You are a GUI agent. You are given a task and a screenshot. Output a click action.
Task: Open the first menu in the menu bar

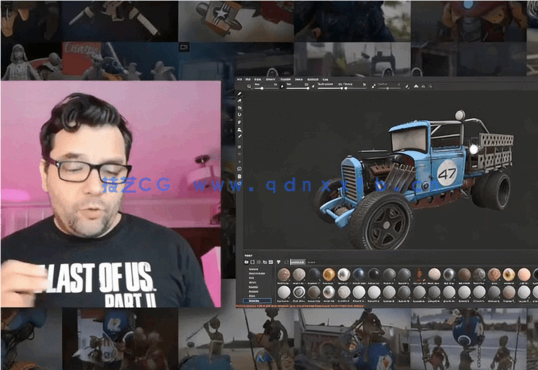pos(239,79)
